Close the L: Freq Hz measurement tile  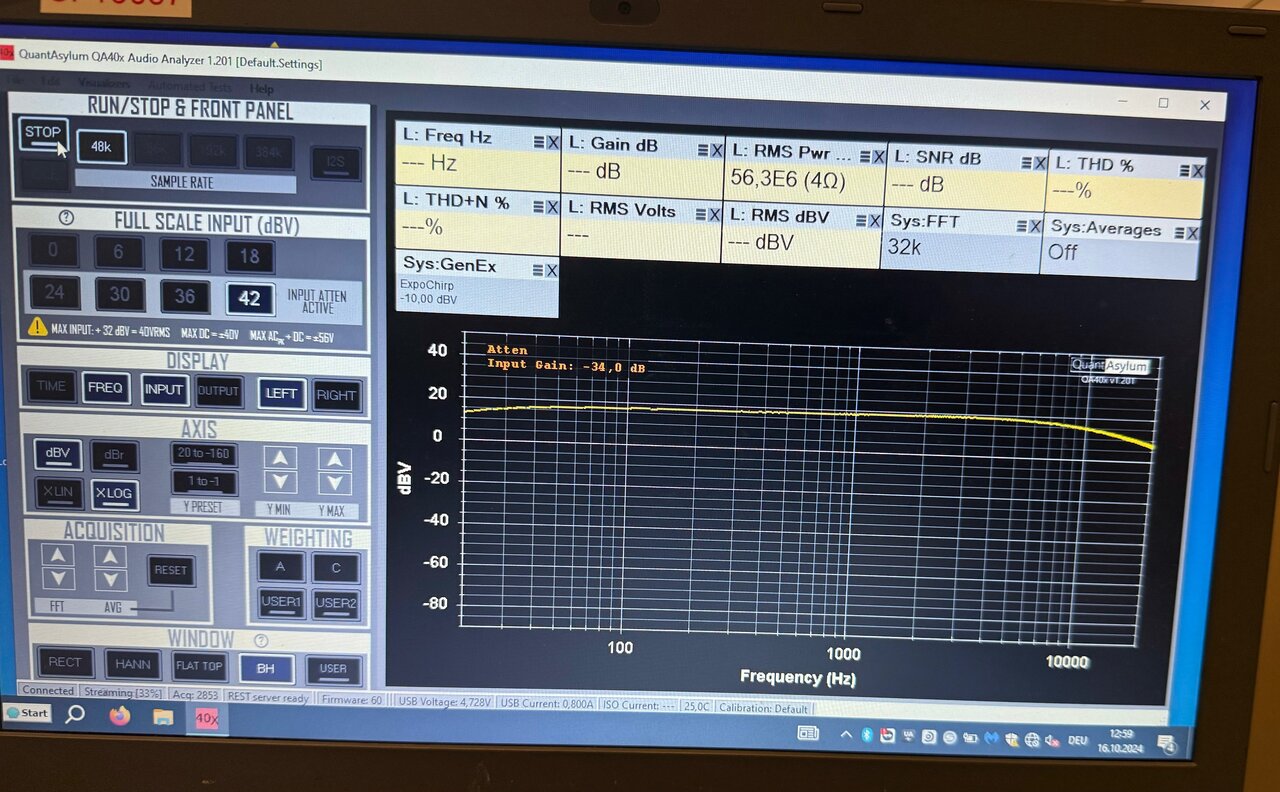(x=552, y=142)
